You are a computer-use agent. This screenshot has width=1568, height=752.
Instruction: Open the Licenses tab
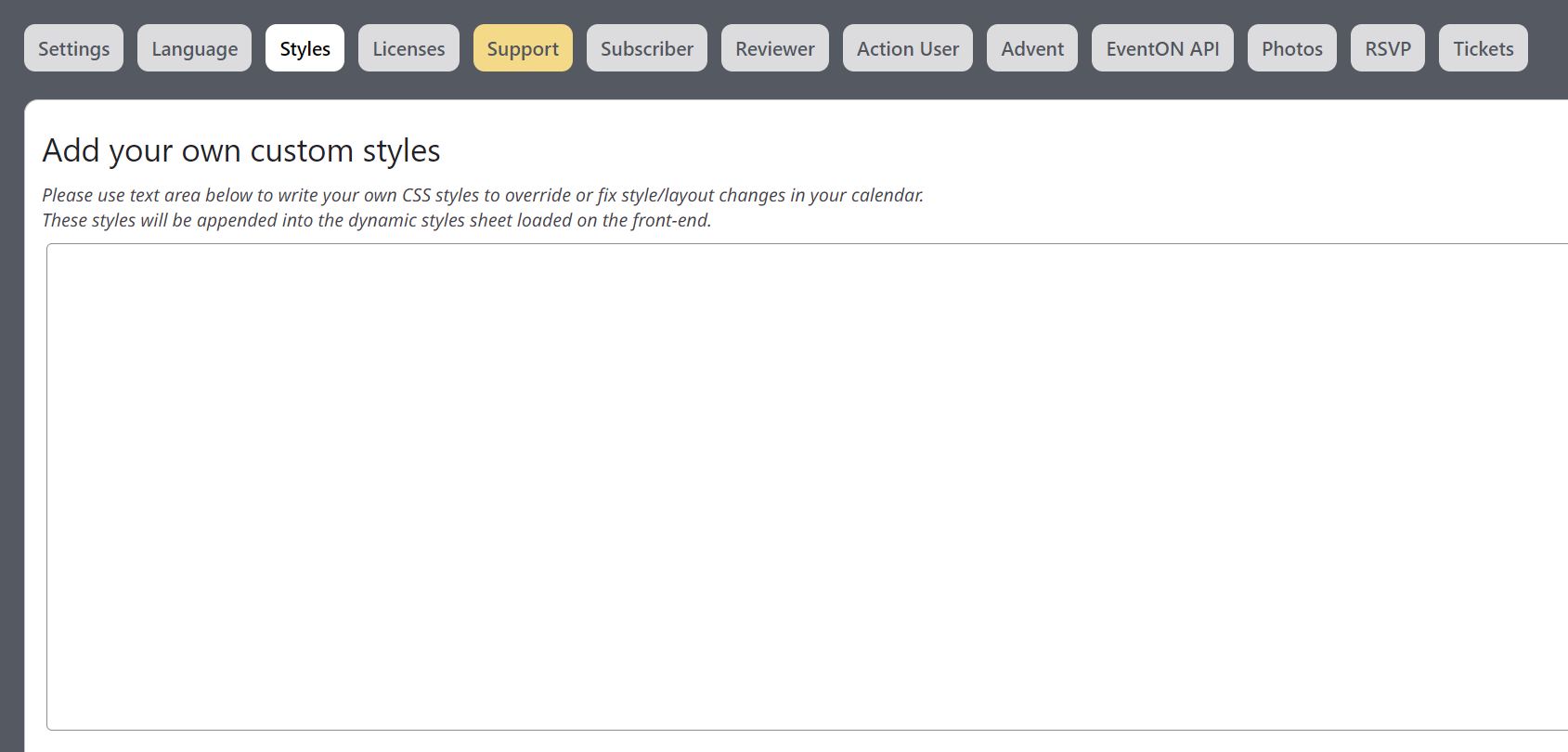[408, 48]
